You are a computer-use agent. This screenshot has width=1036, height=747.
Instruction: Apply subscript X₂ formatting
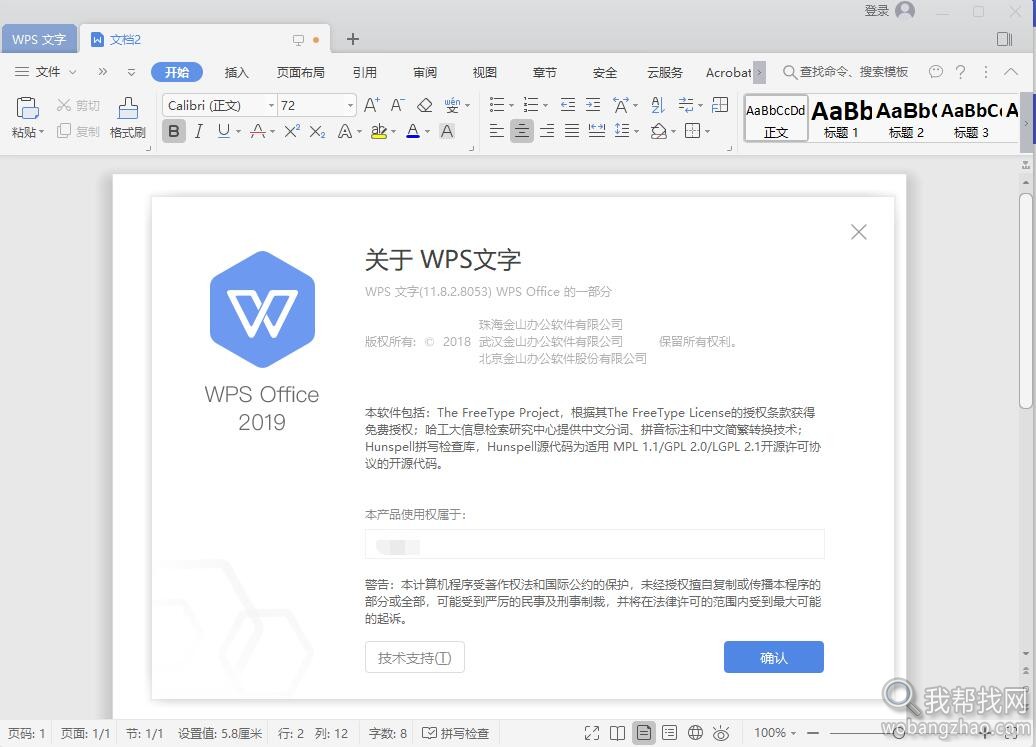coord(317,131)
